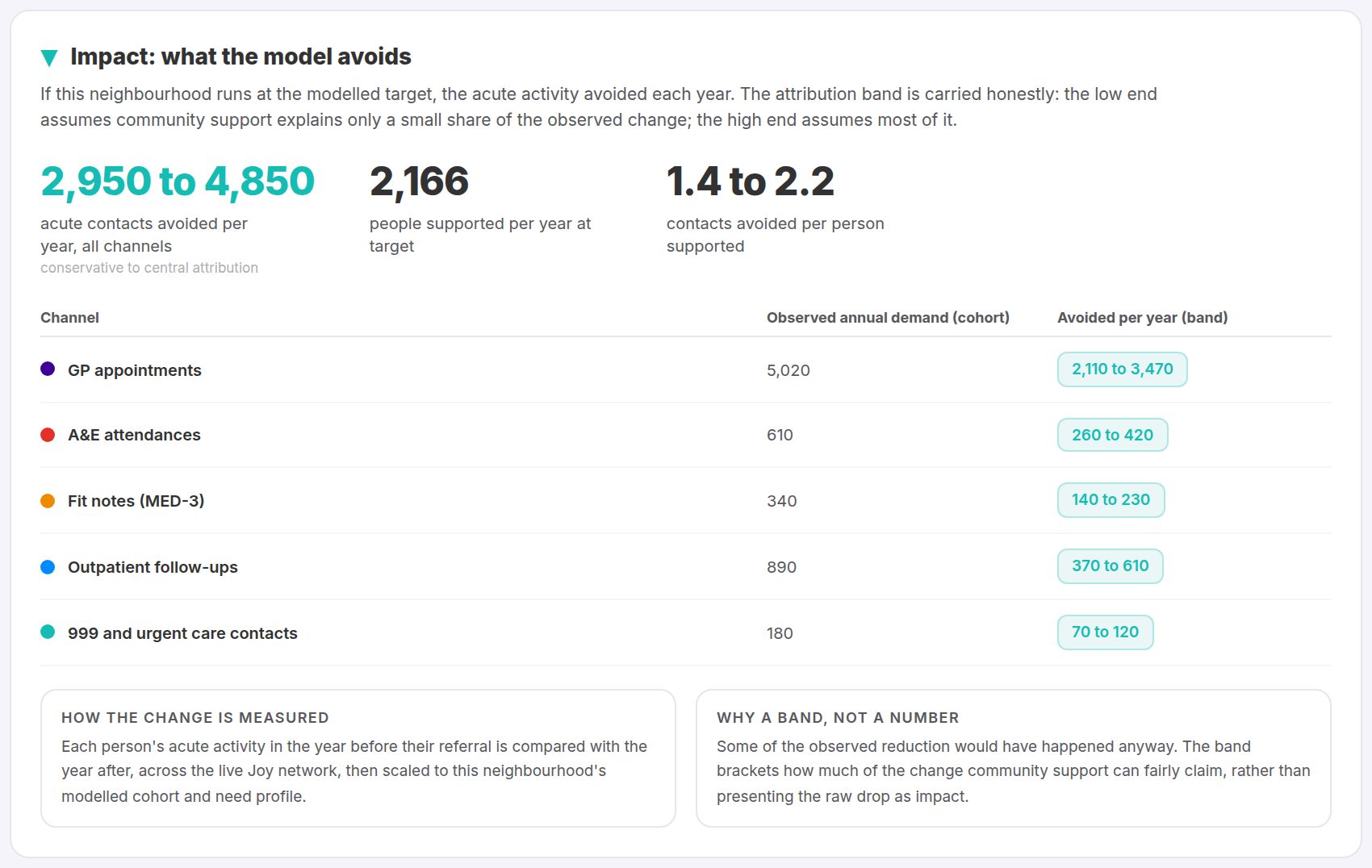Click the observed demand value '610'
1372x868 pixels.
780,435
